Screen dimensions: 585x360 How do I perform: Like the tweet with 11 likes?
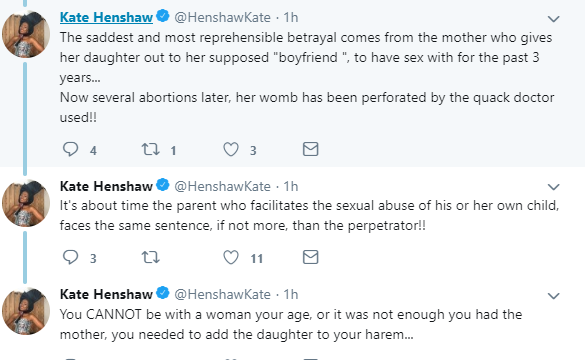coord(231,257)
